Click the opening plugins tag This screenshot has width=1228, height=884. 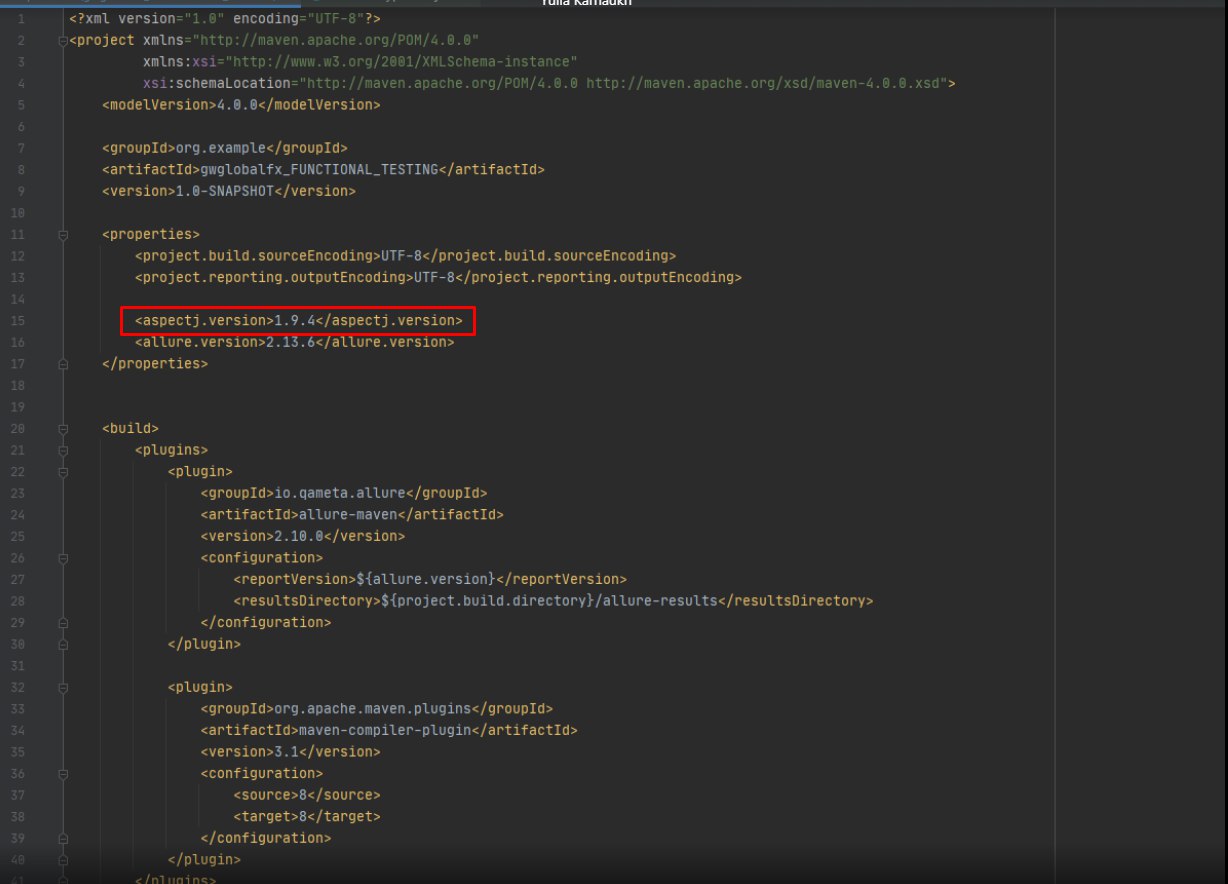[171, 450]
